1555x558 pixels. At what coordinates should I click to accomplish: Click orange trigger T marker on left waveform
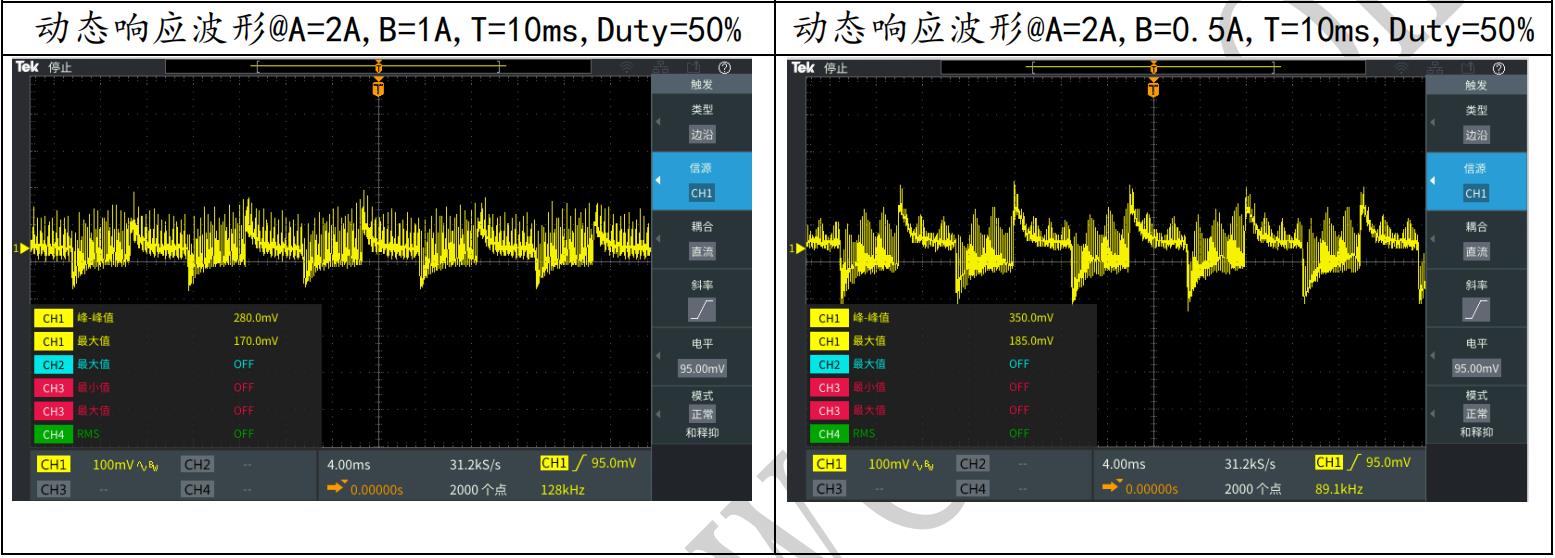point(377,89)
